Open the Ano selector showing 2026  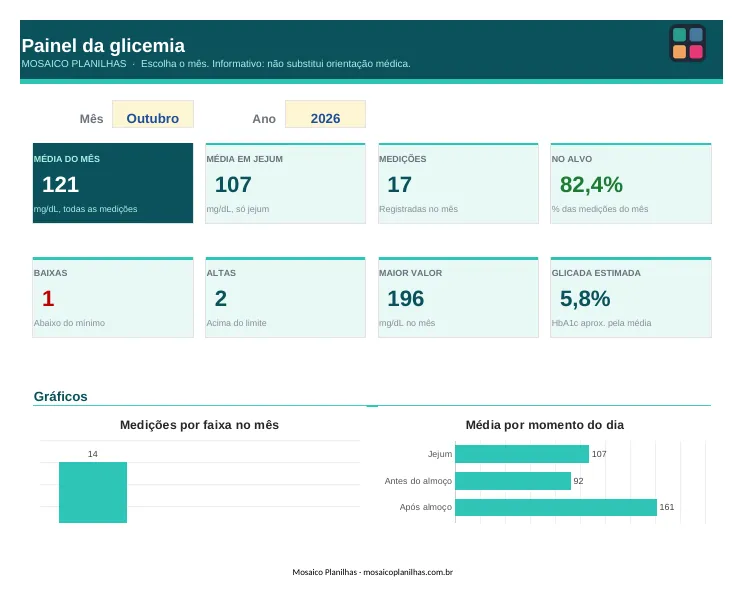(x=325, y=114)
